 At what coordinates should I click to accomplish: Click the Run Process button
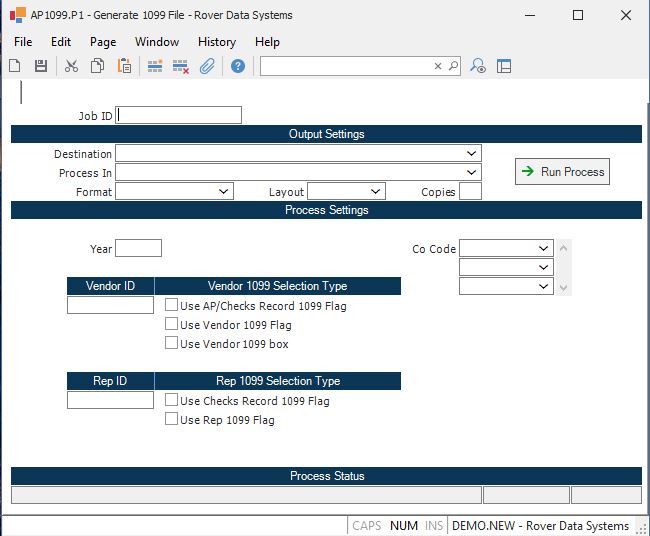pos(562,172)
